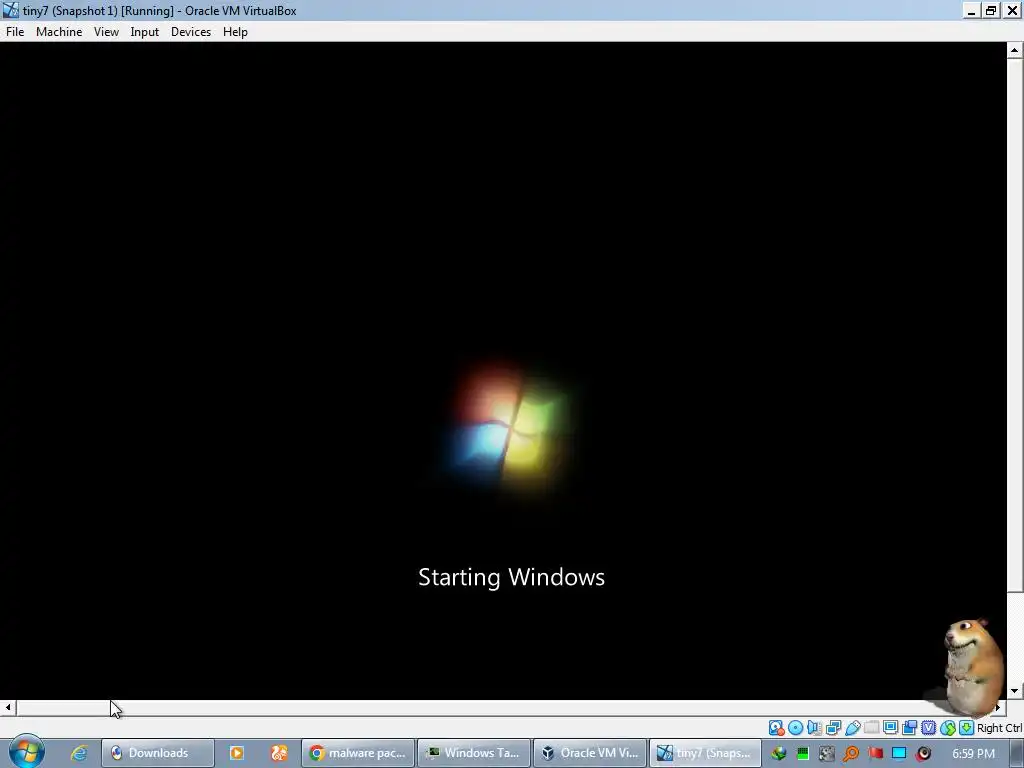Open the media player taskbar icon
1024x768 pixels.
pyautogui.click(x=236, y=753)
